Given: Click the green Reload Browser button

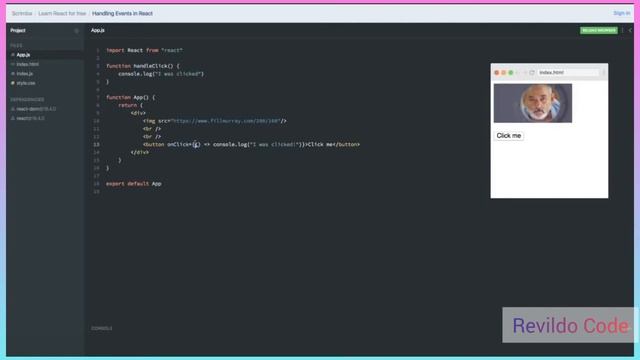Looking at the screenshot, I should pos(599,30).
